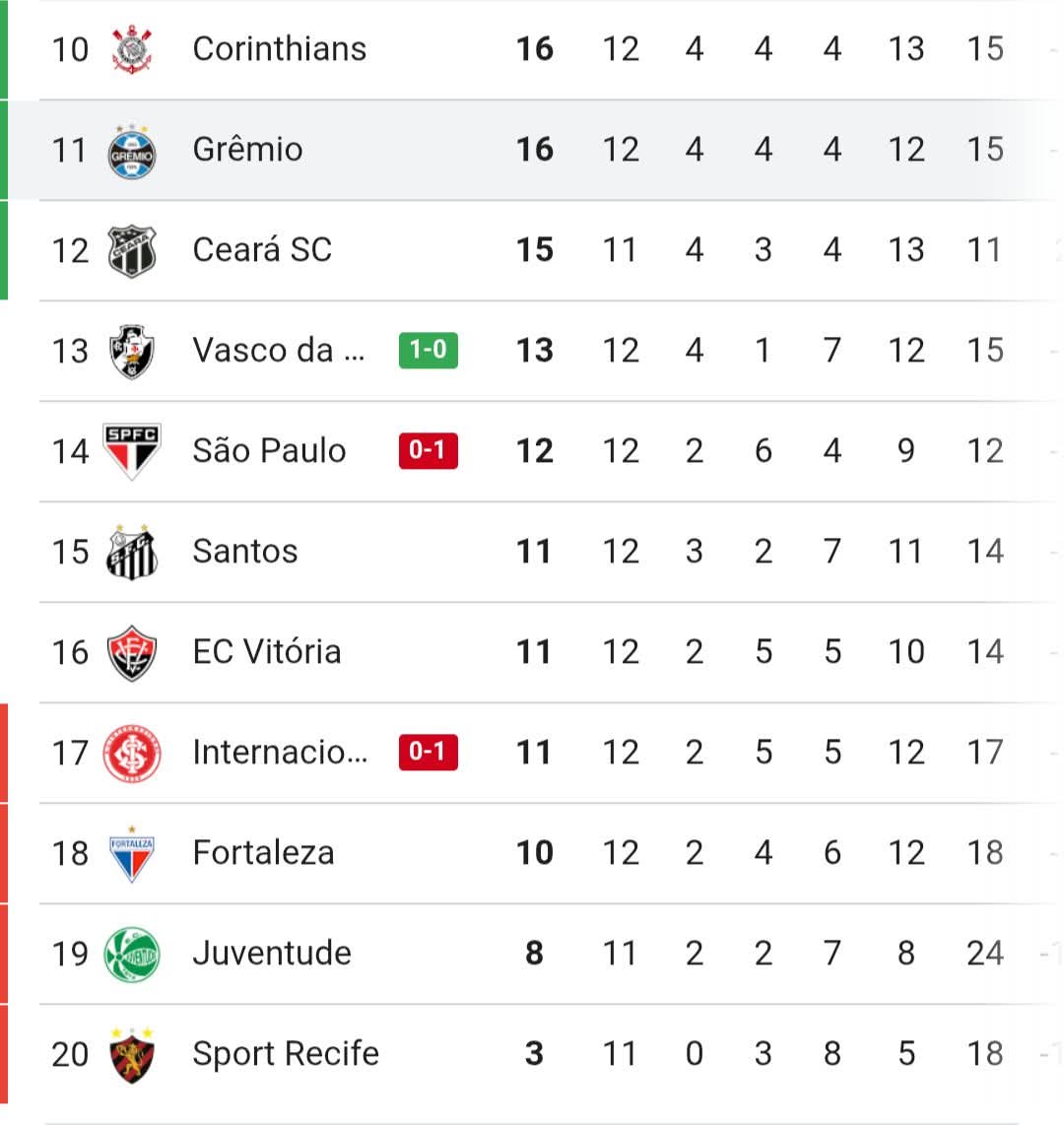1064x1125 pixels.
Task: Open Internacional's red 0-1 score badge
Action: point(429,752)
